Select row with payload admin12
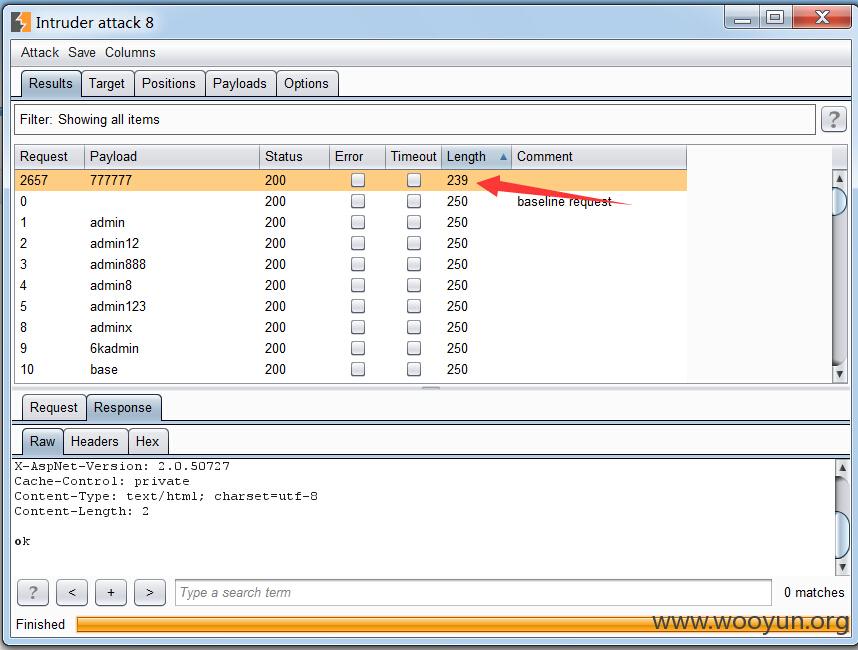Viewport: 858px width, 650px height. tap(350, 243)
